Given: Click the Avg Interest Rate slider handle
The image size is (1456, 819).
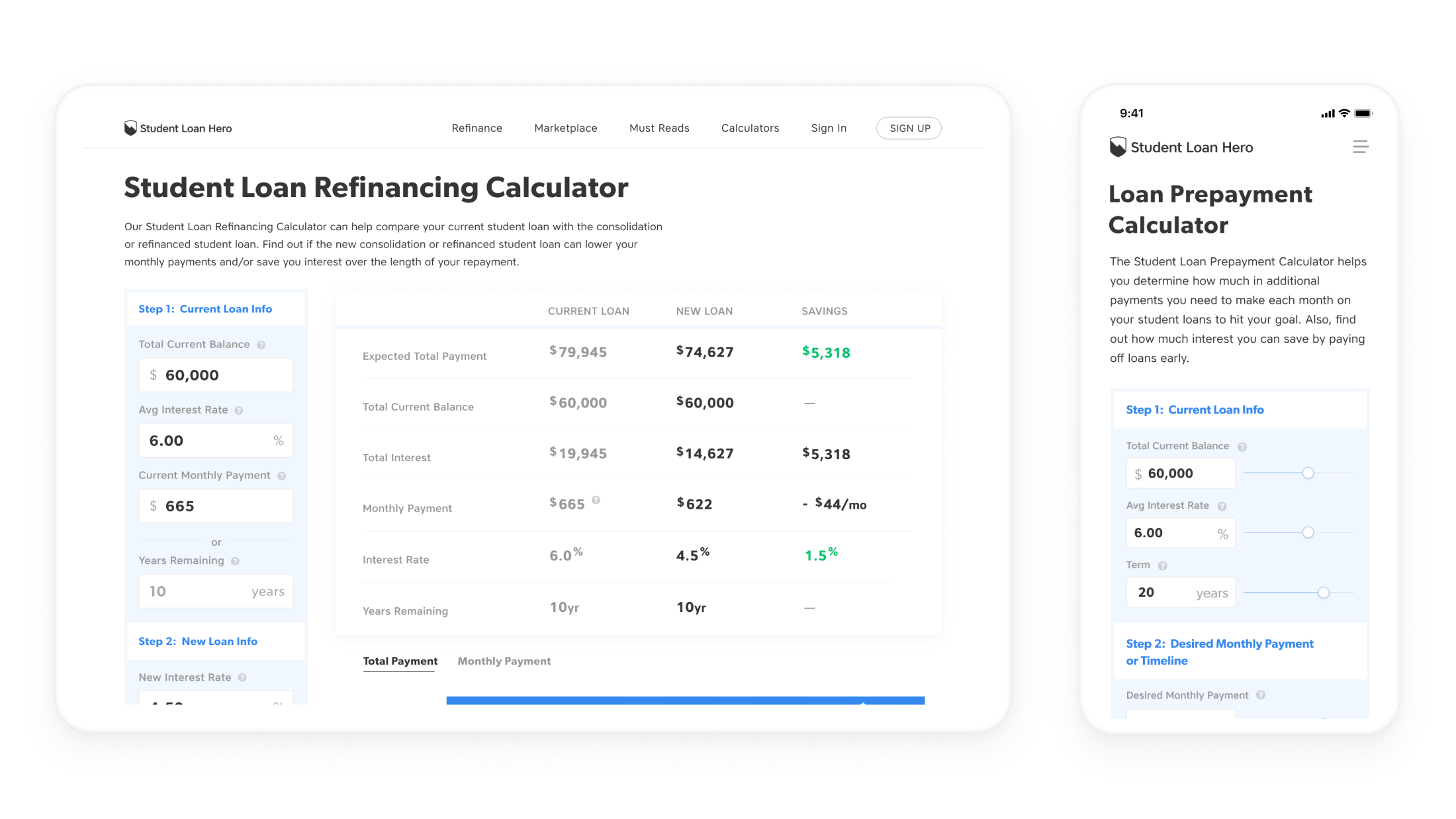Looking at the screenshot, I should [1308, 532].
